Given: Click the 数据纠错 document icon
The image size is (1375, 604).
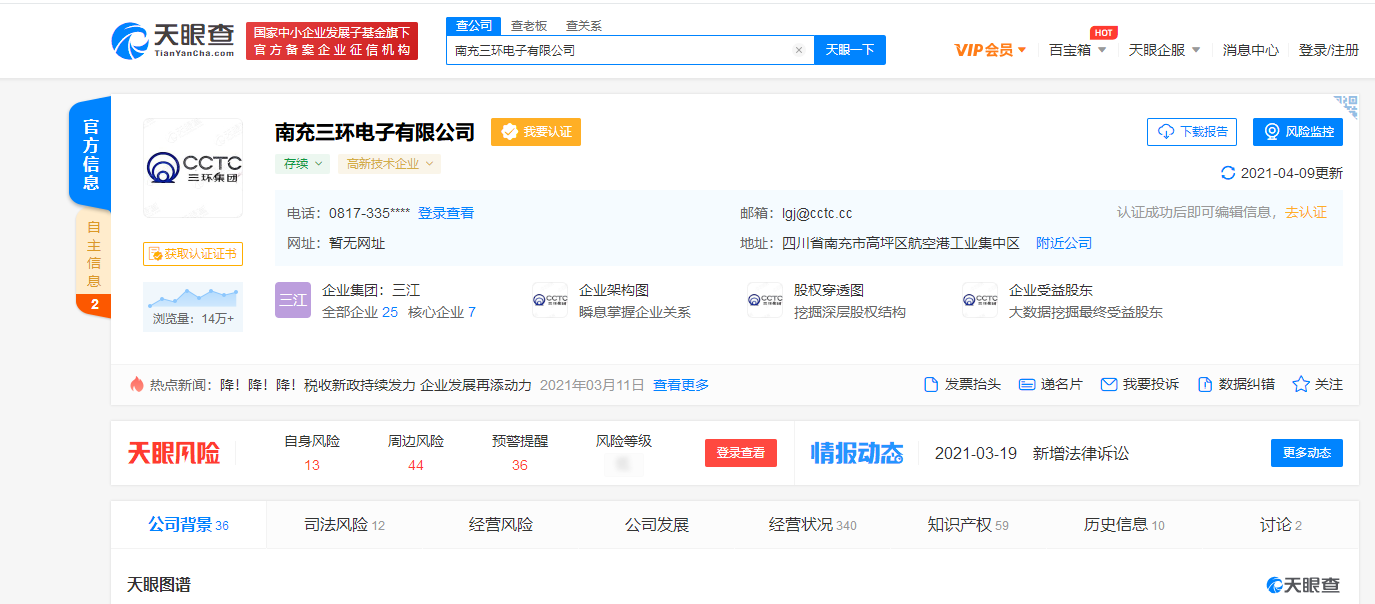Looking at the screenshot, I should tap(1205, 384).
